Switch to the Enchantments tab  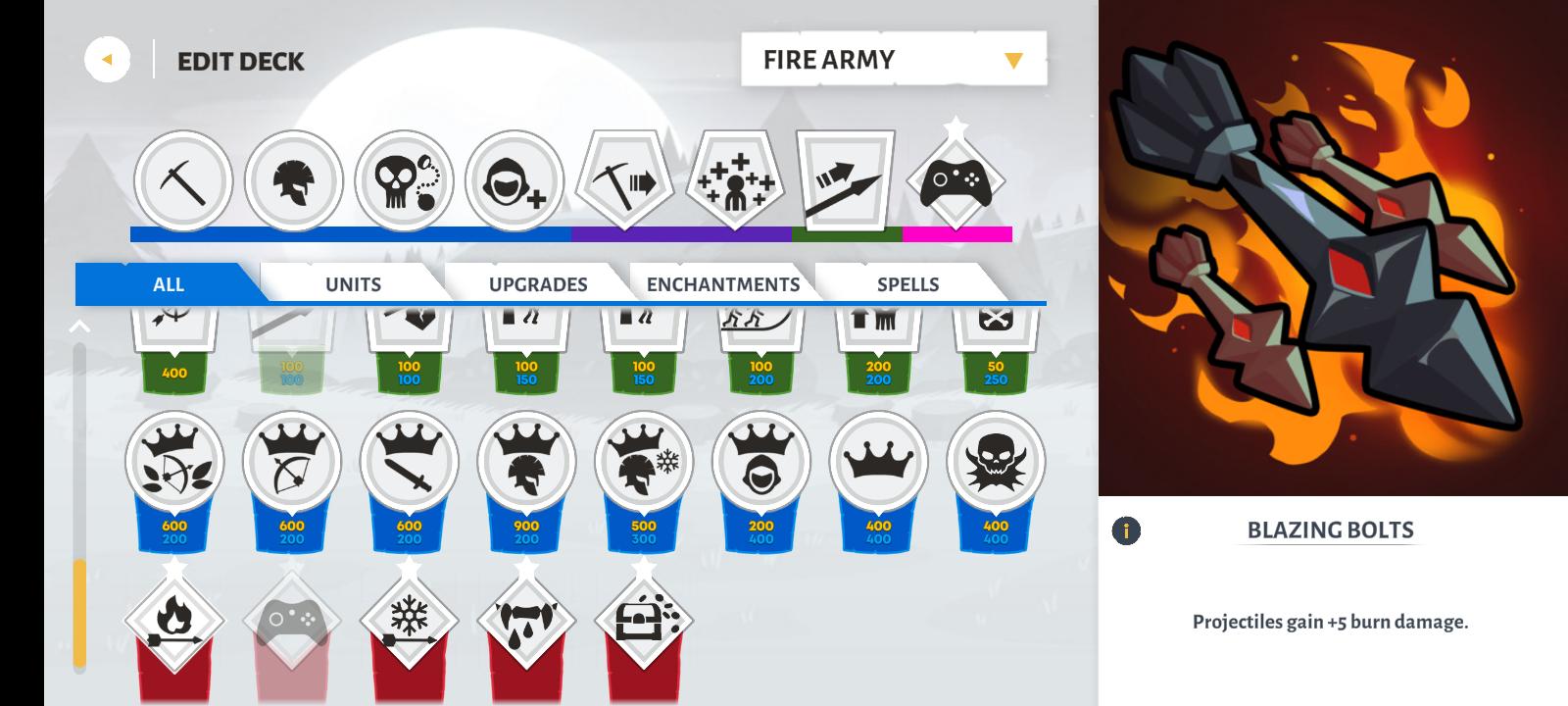[x=723, y=284]
